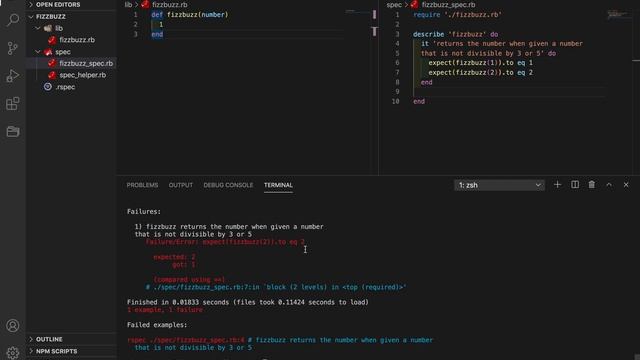The image size is (640, 360).
Task: Click 'expect(fizzbuzz(1)).to eq 1' line
Action: point(480,63)
